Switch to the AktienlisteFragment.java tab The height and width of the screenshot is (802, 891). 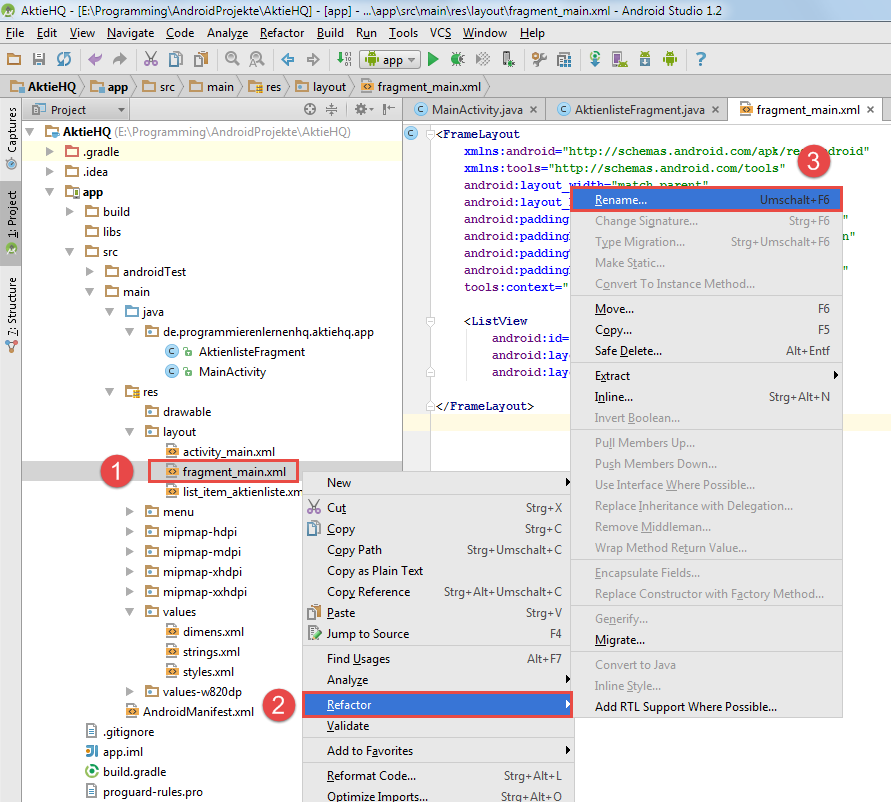[638, 110]
